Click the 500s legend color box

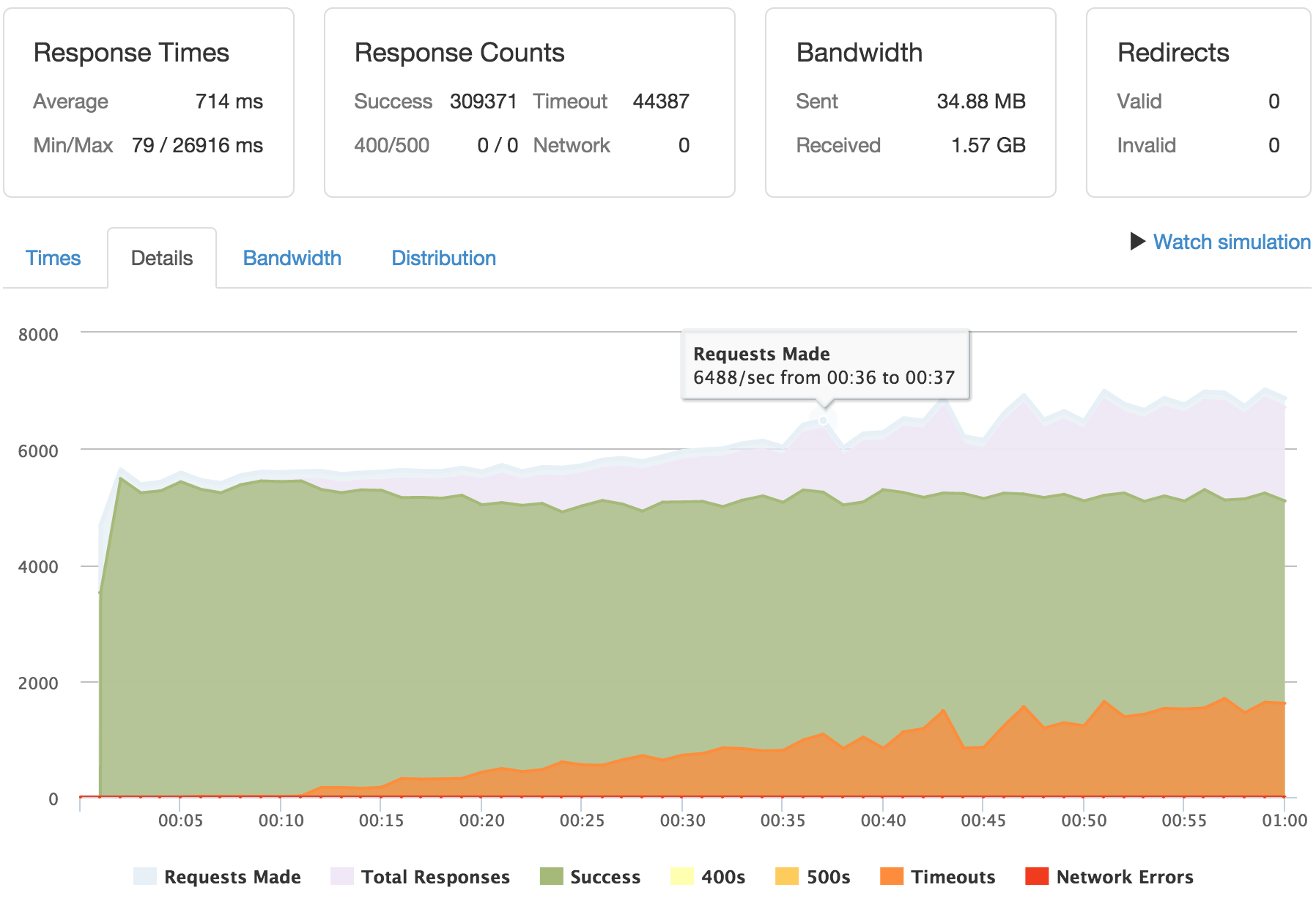(x=786, y=876)
